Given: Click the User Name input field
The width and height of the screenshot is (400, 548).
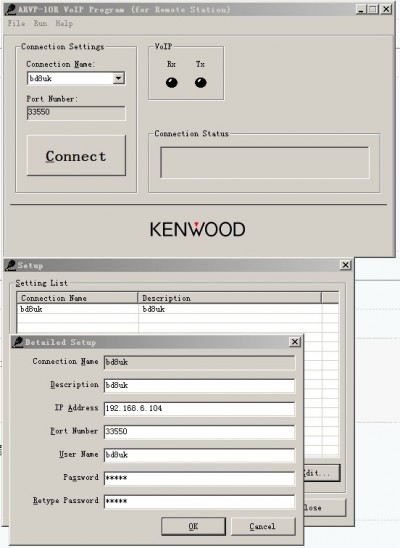Looking at the screenshot, I should click(199, 455).
